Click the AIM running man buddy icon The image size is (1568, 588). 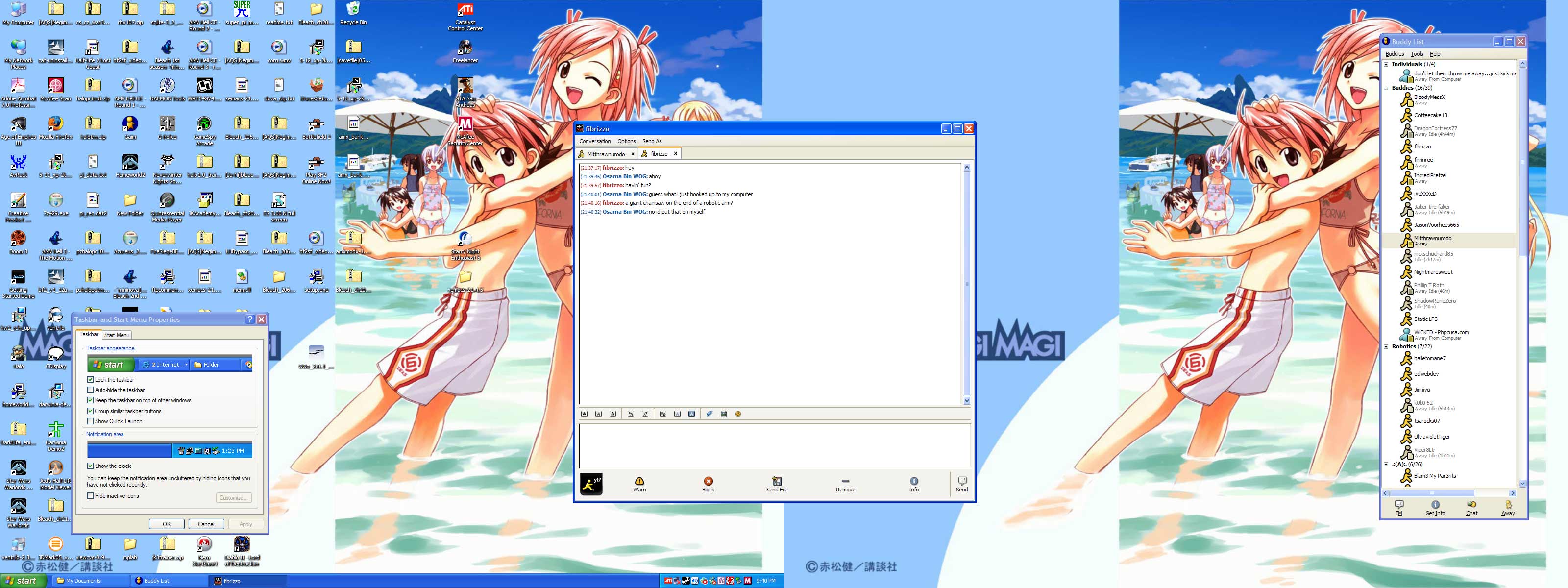point(591,484)
